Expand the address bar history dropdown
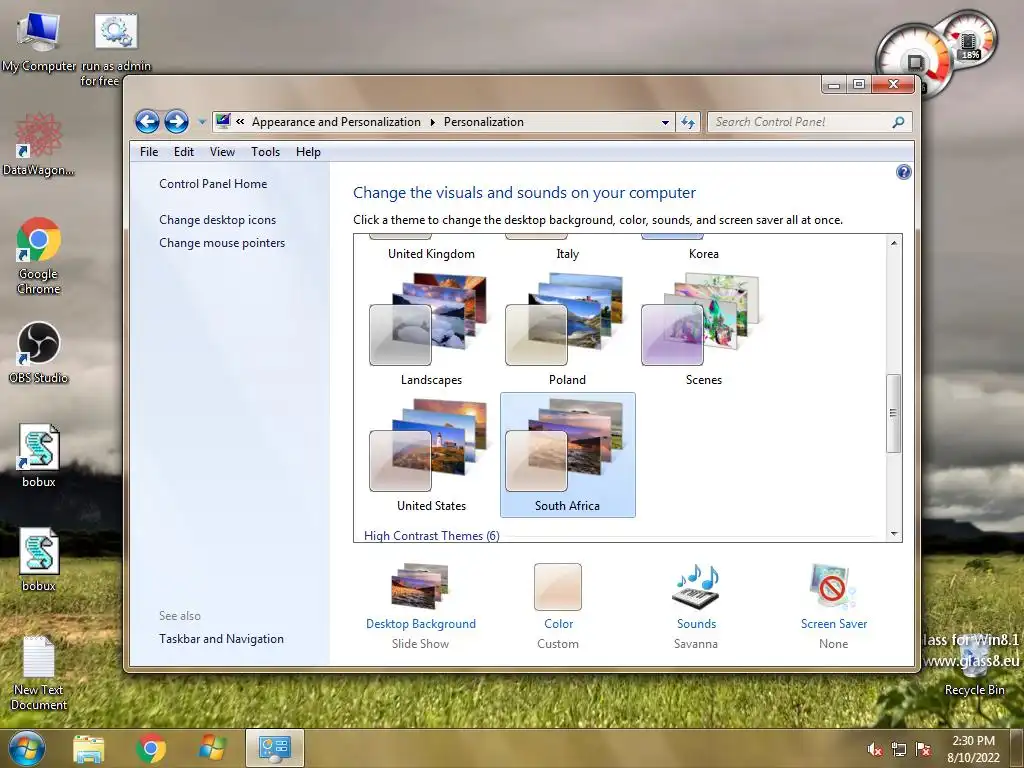 [665, 122]
